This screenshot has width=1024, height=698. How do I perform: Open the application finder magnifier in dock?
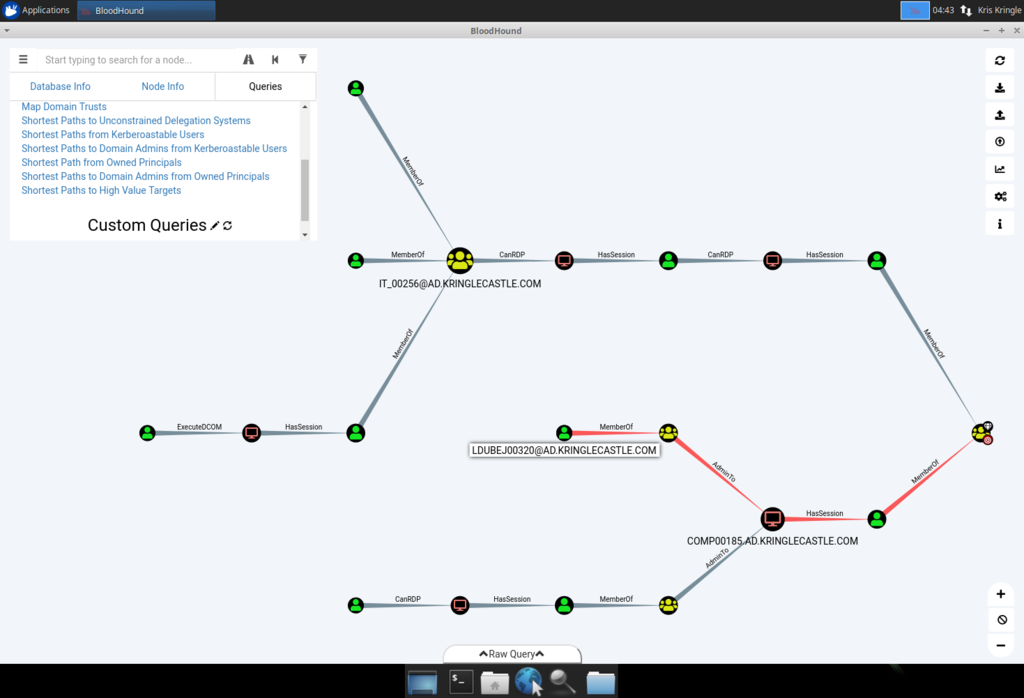click(x=562, y=682)
